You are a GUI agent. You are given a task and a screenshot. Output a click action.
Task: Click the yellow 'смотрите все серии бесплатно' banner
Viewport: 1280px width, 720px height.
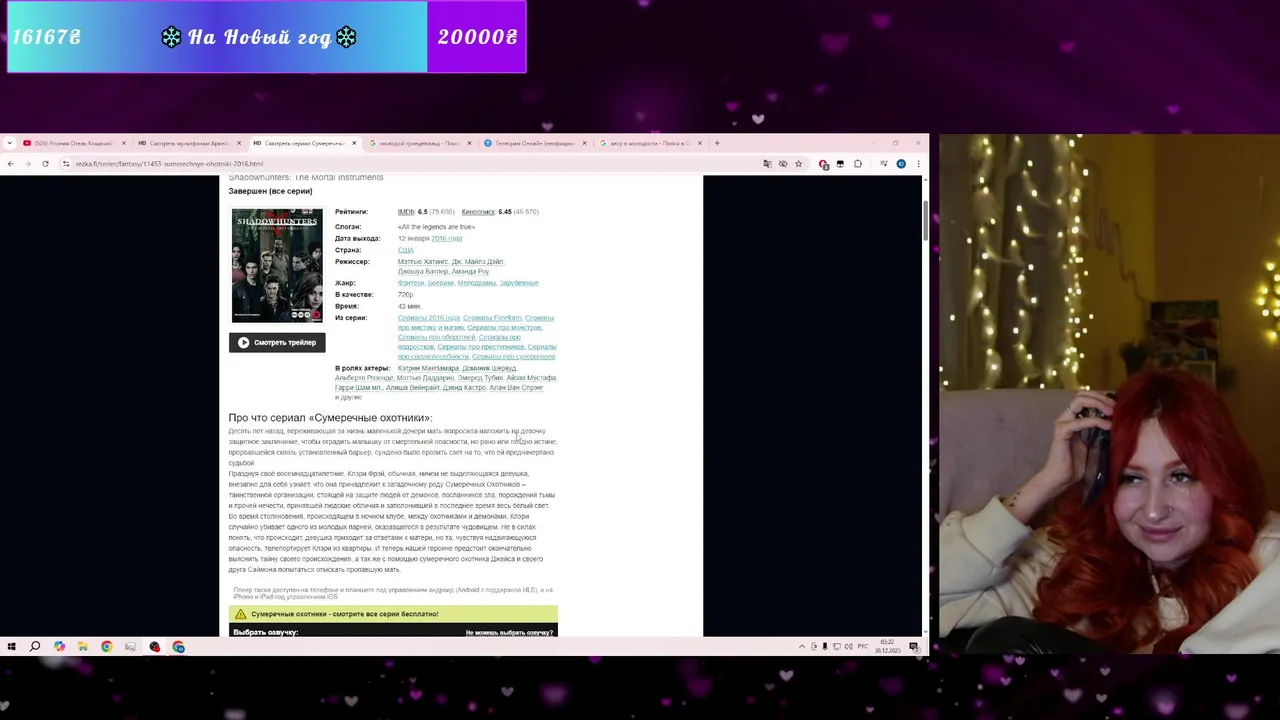point(393,614)
